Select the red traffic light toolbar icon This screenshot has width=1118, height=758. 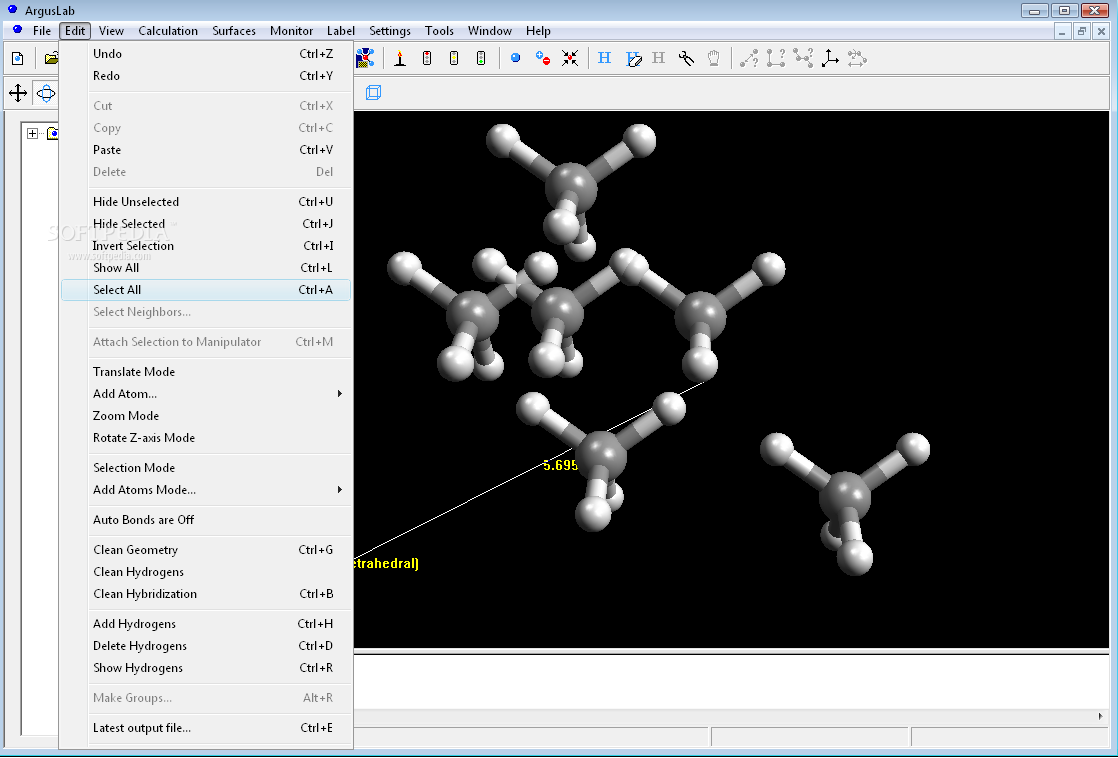tap(427, 58)
